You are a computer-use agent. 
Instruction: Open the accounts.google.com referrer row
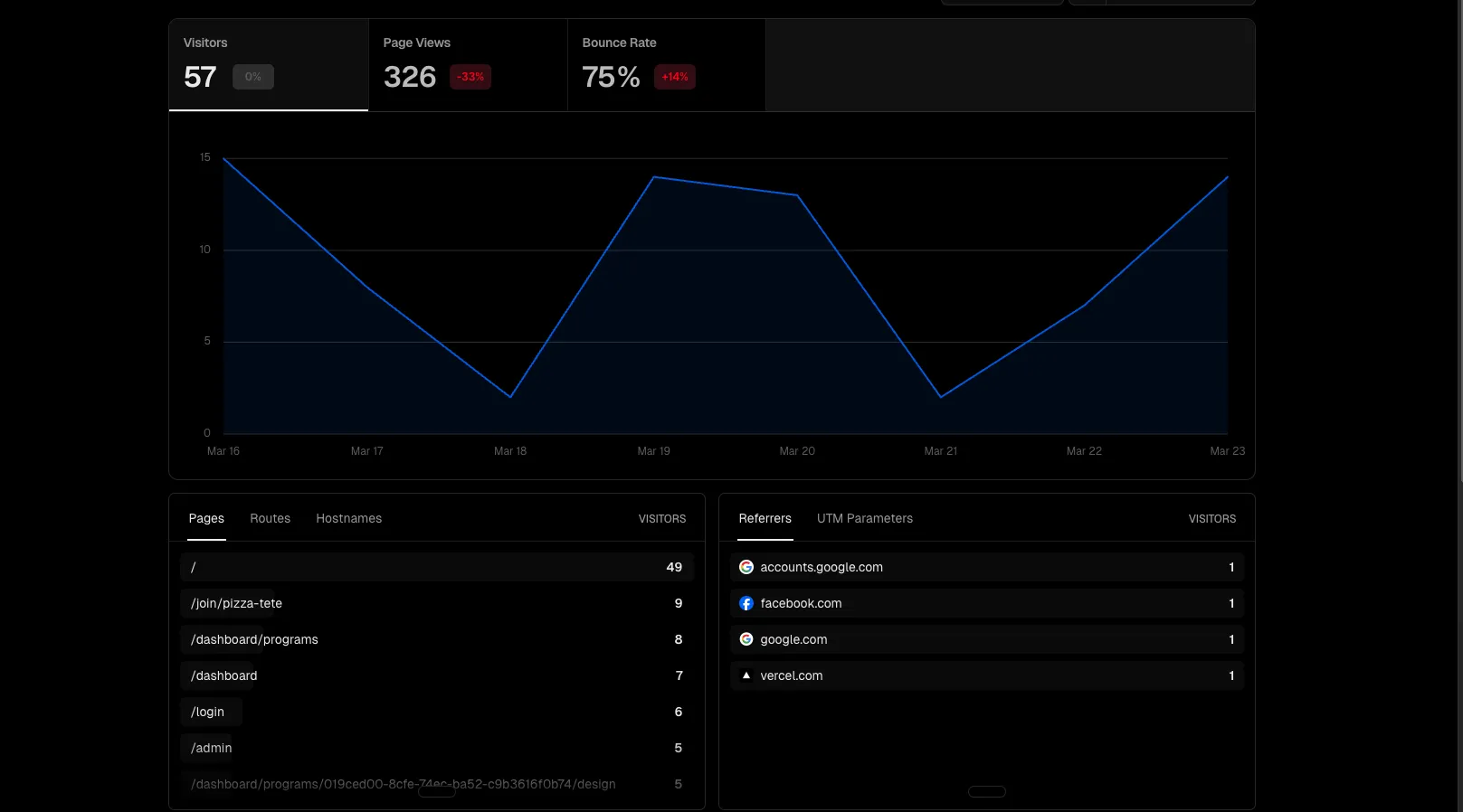click(x=987, y=567)
